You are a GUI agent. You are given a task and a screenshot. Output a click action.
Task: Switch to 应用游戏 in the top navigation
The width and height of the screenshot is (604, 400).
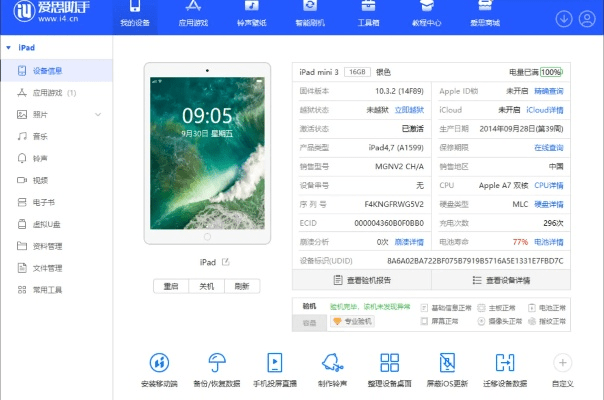193,15
